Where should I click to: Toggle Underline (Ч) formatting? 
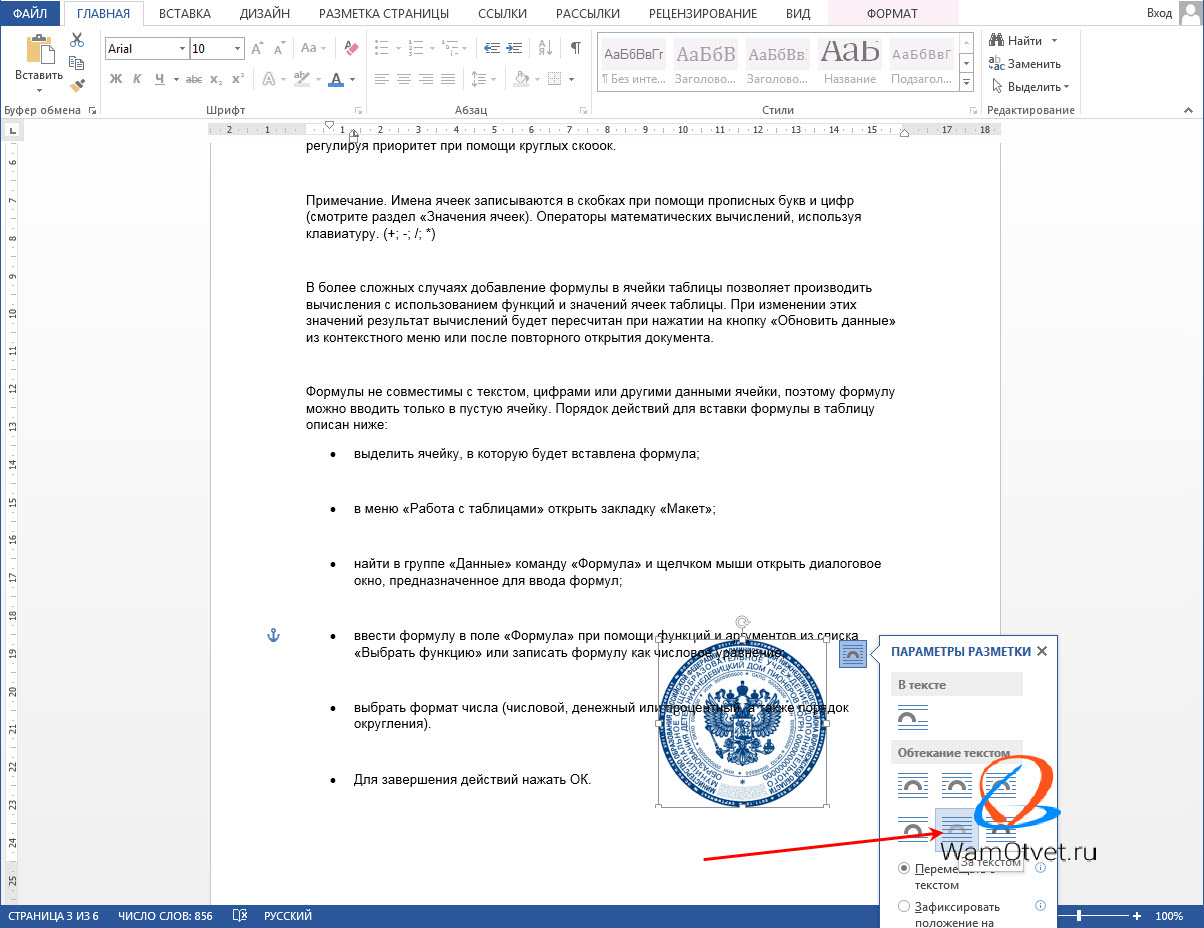coord(160,79)
